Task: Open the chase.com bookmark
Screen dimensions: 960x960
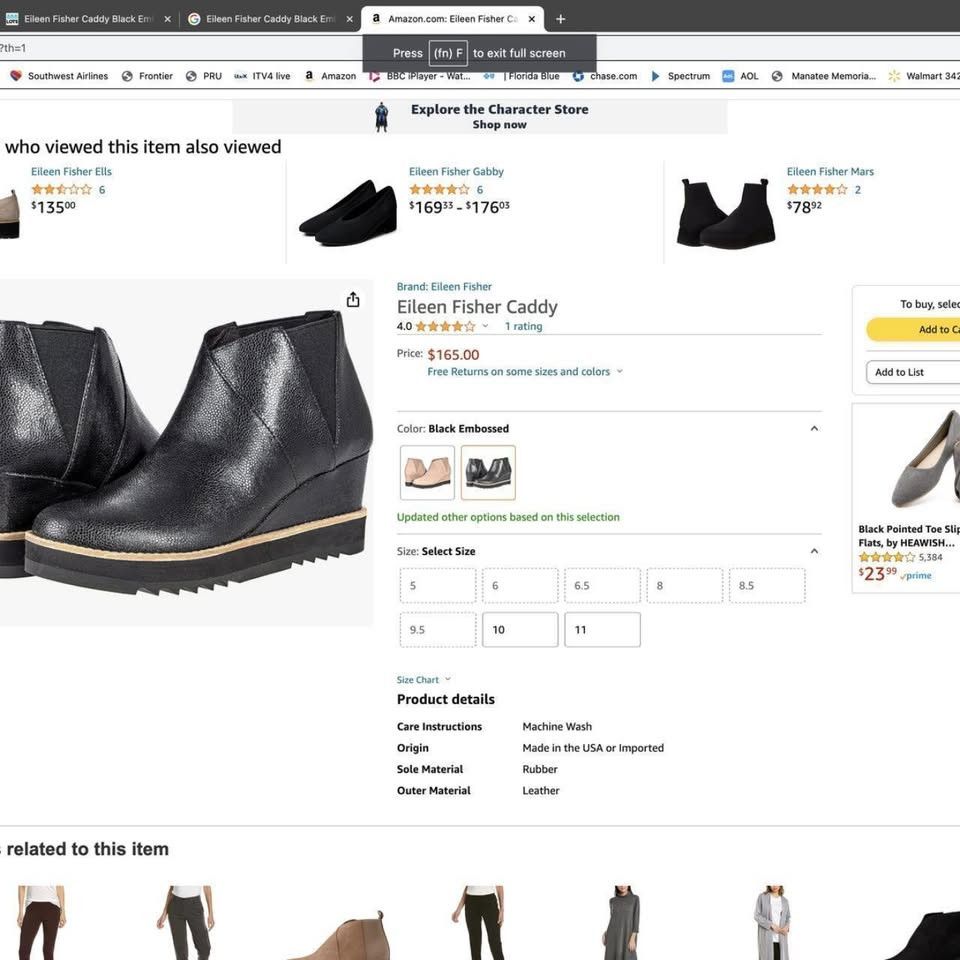Action: [605, 76]
